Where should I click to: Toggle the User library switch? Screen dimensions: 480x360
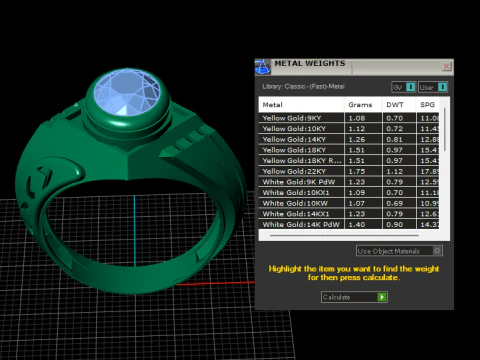pyautogui.click(x=433, y=87)
